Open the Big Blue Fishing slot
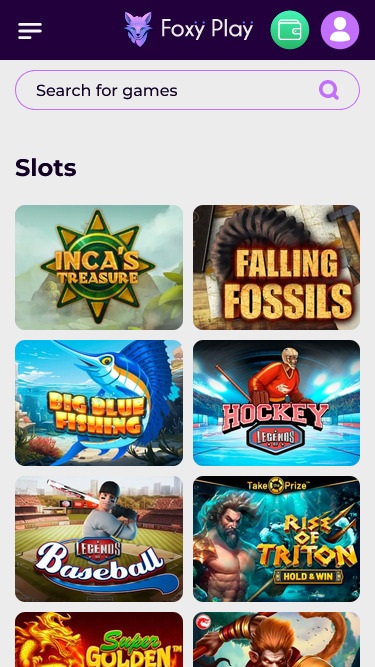375x667 pixels. tap(99, 403)
